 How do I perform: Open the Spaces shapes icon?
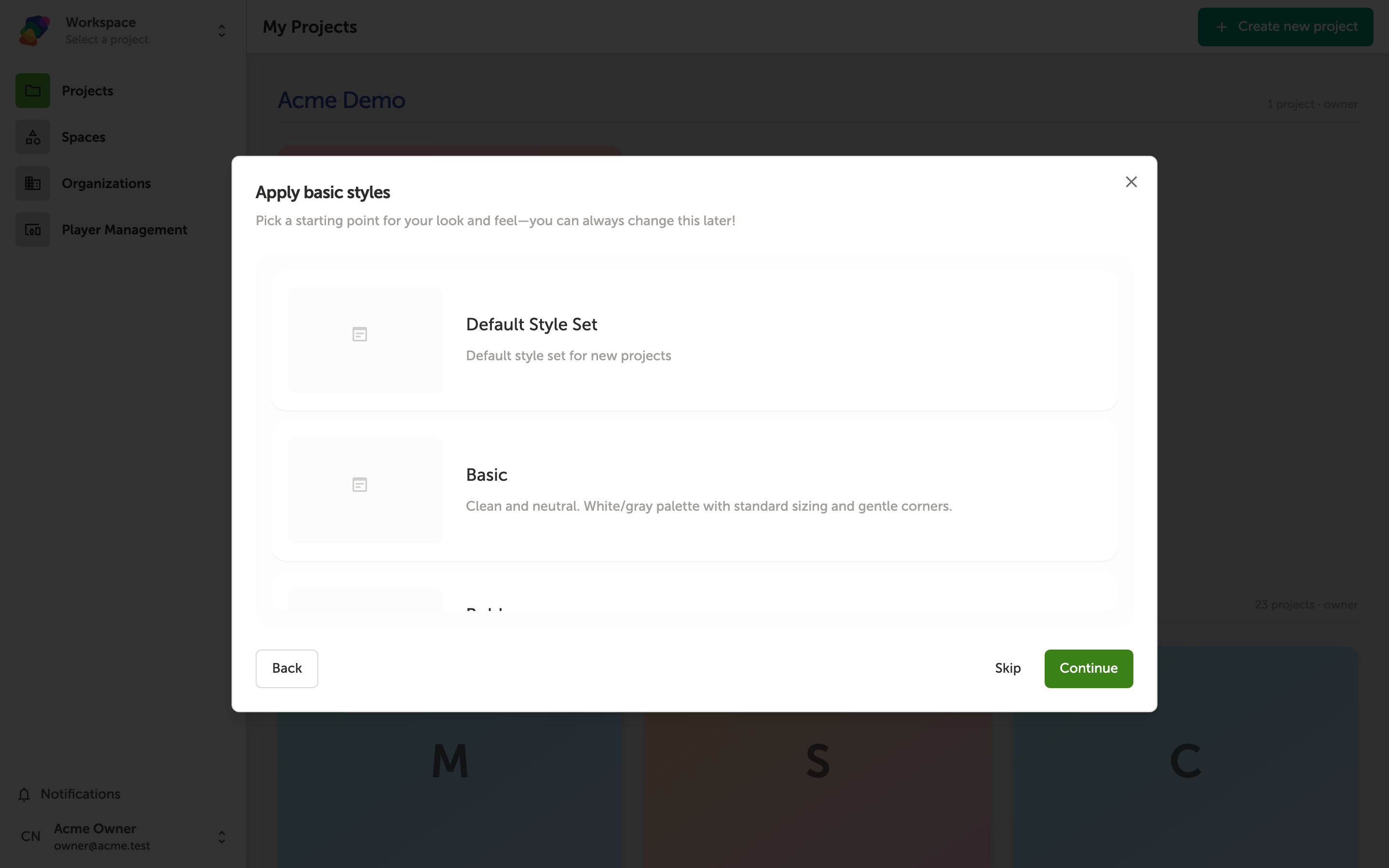click(x=33, y=137)
